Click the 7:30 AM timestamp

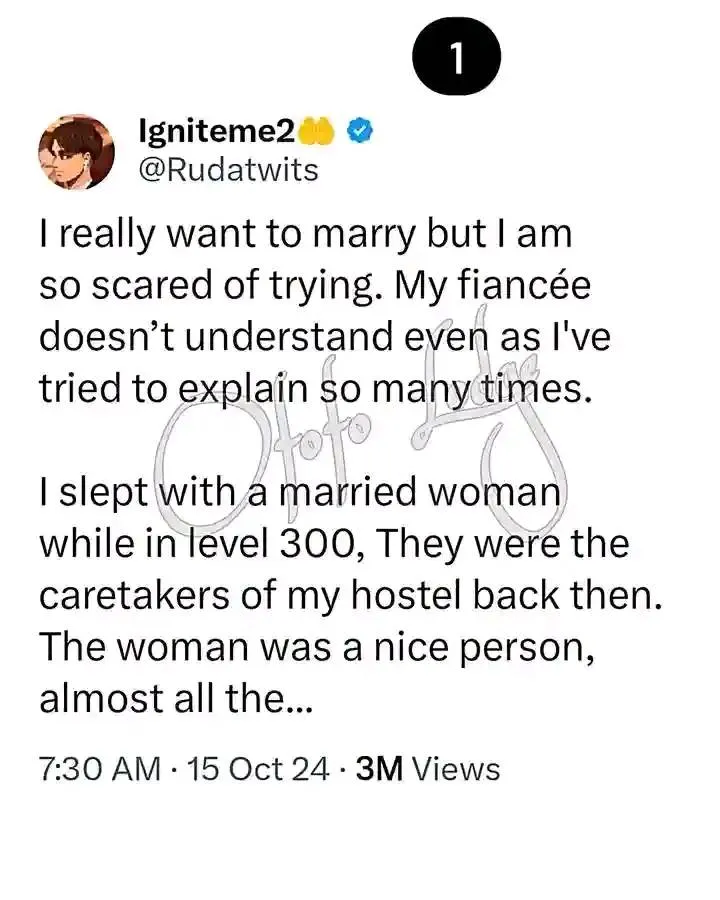100,769
